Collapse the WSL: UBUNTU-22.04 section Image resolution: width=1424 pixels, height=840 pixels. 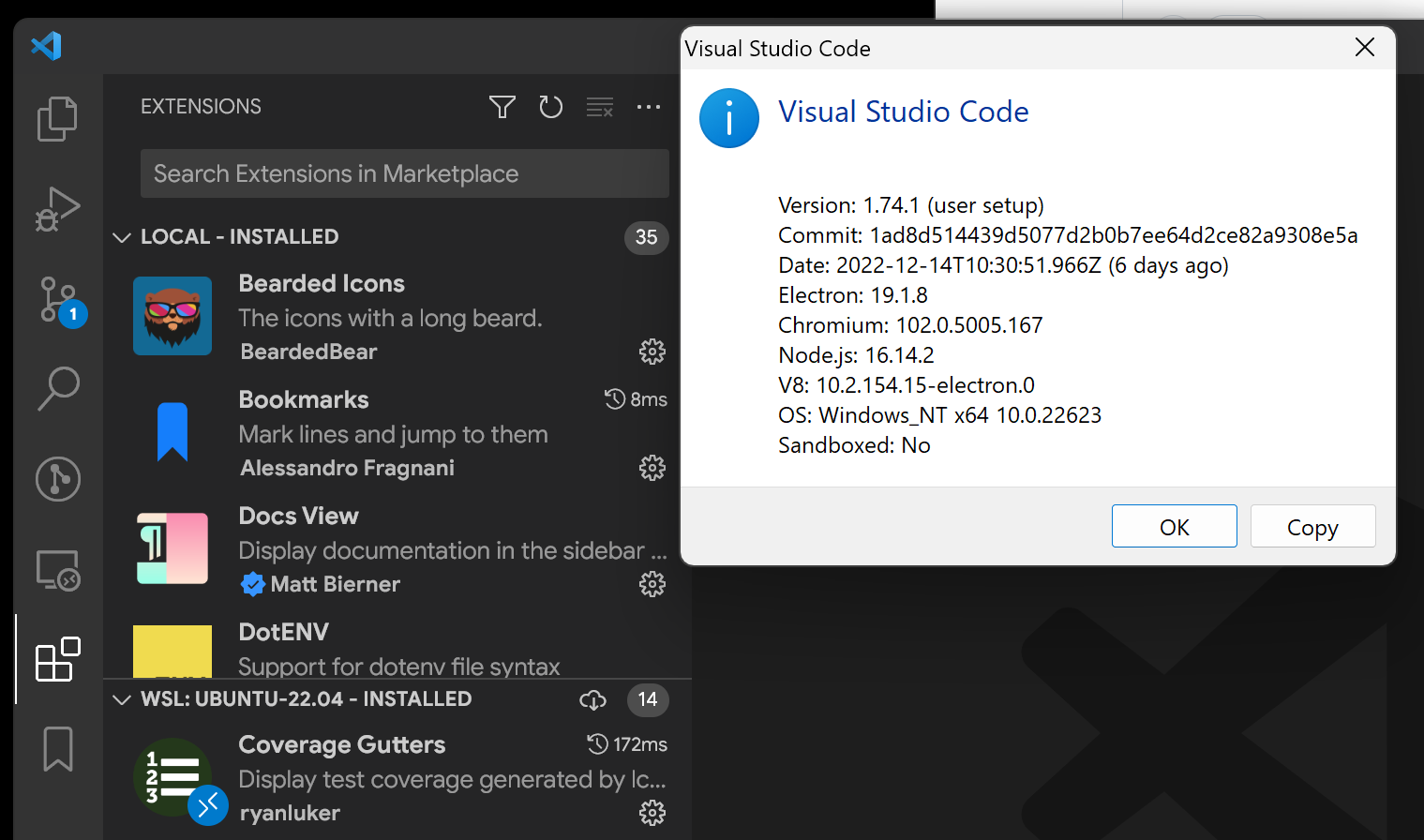(122, 699)
